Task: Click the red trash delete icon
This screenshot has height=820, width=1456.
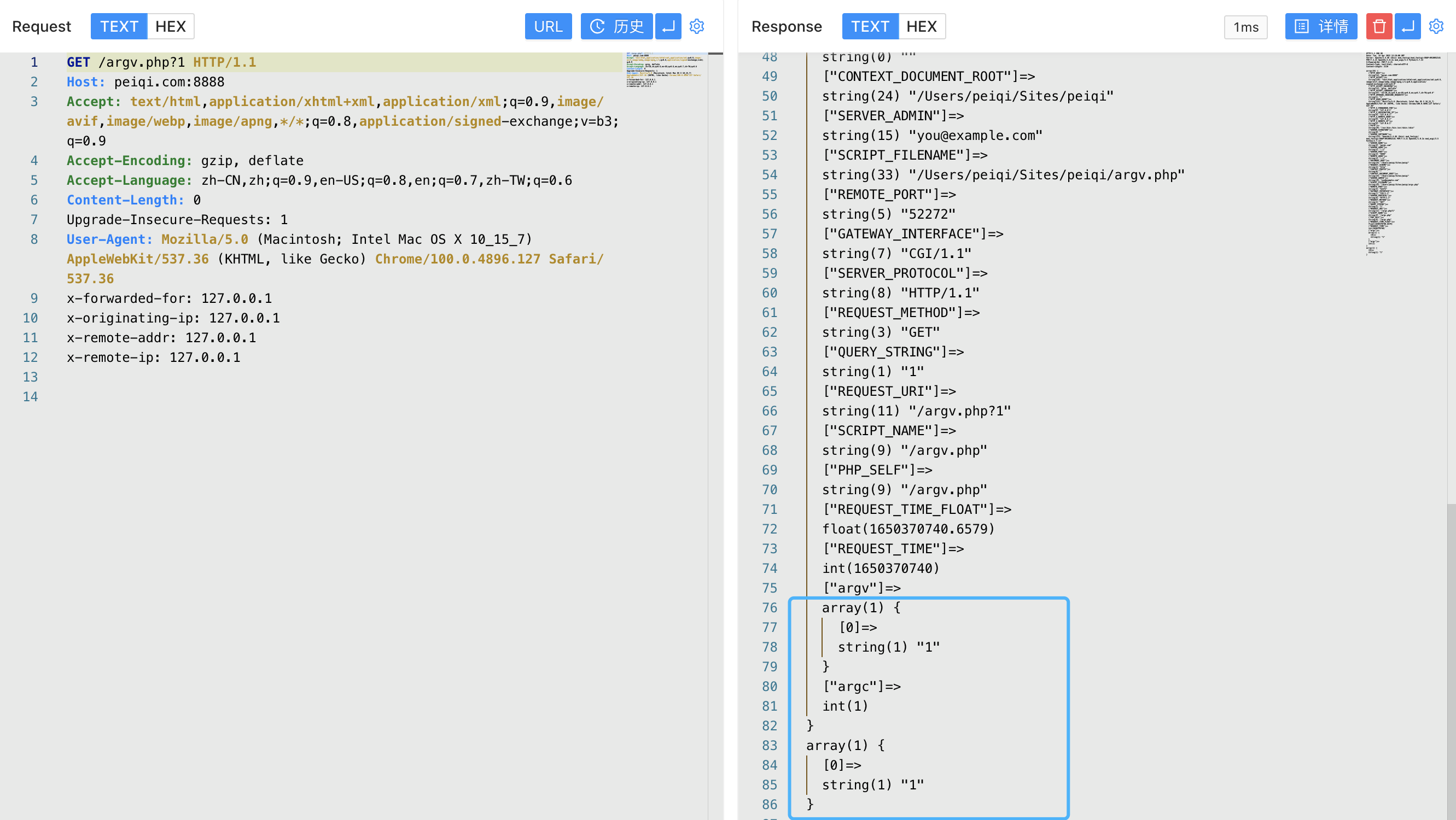Action: tap(1379, 27)
